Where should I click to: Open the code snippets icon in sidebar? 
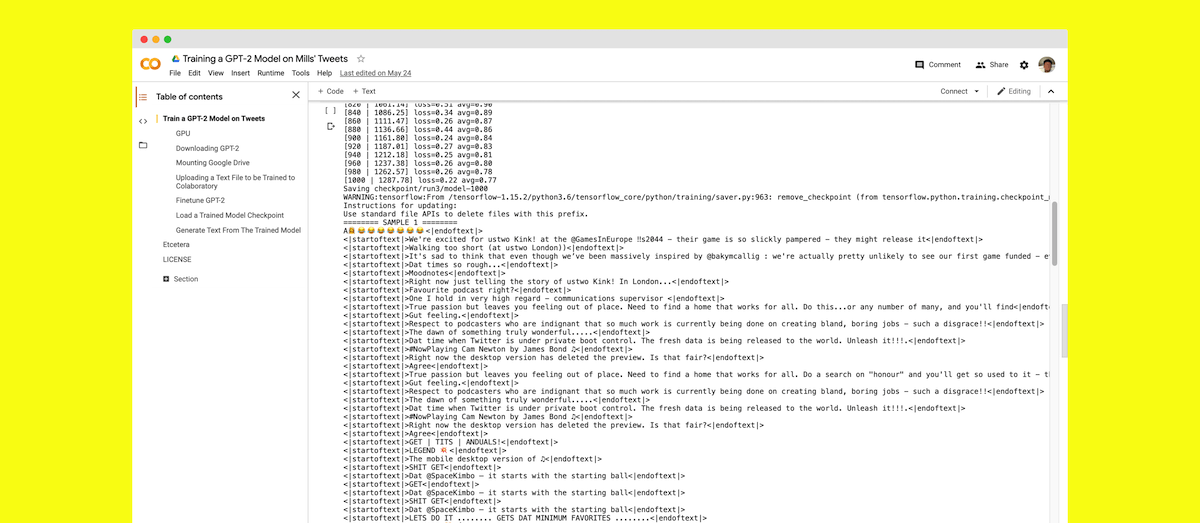pyautogui.click(x=142, y=121)
